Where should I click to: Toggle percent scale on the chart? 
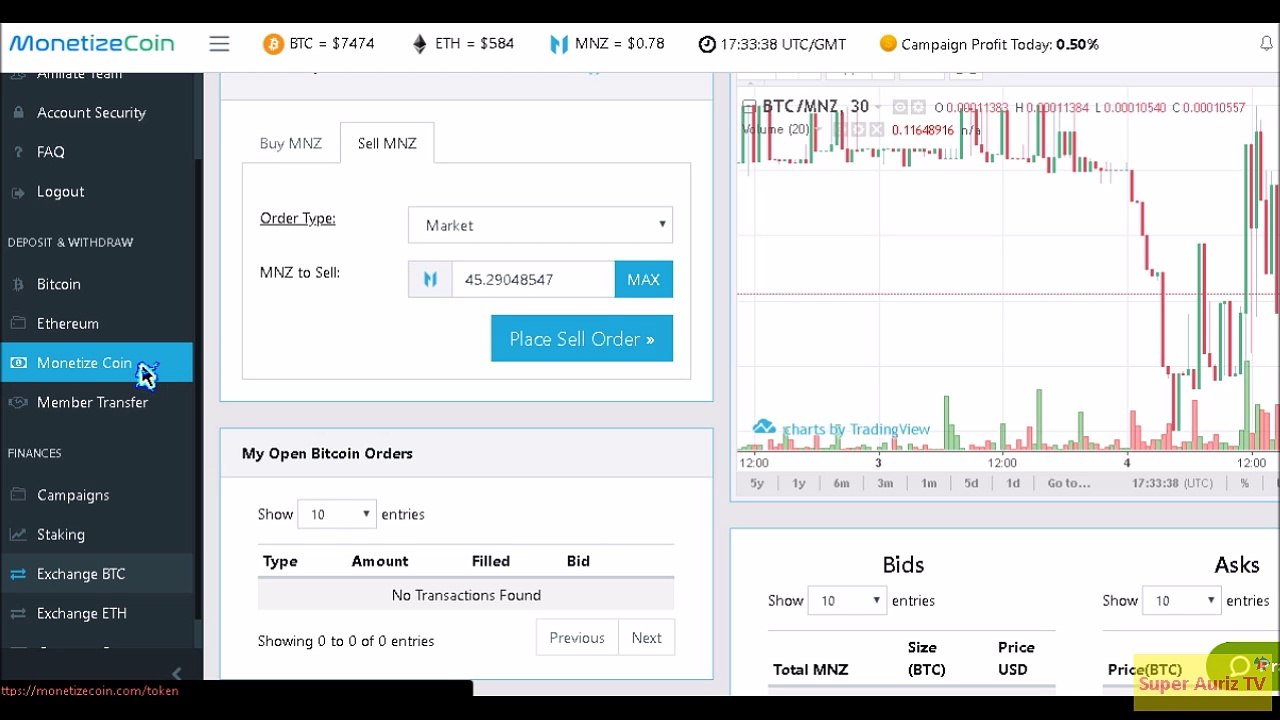(x=1245, y=483)
